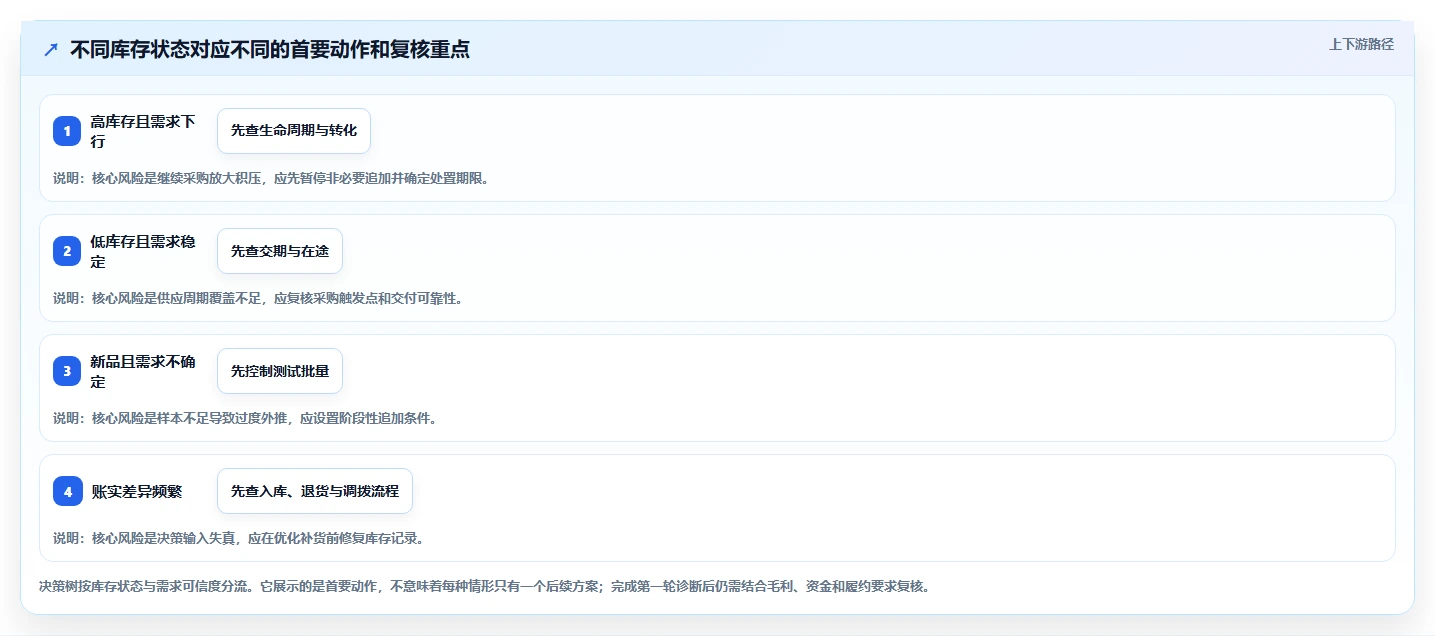Click the note about 决策输入失真

(239, 538)
